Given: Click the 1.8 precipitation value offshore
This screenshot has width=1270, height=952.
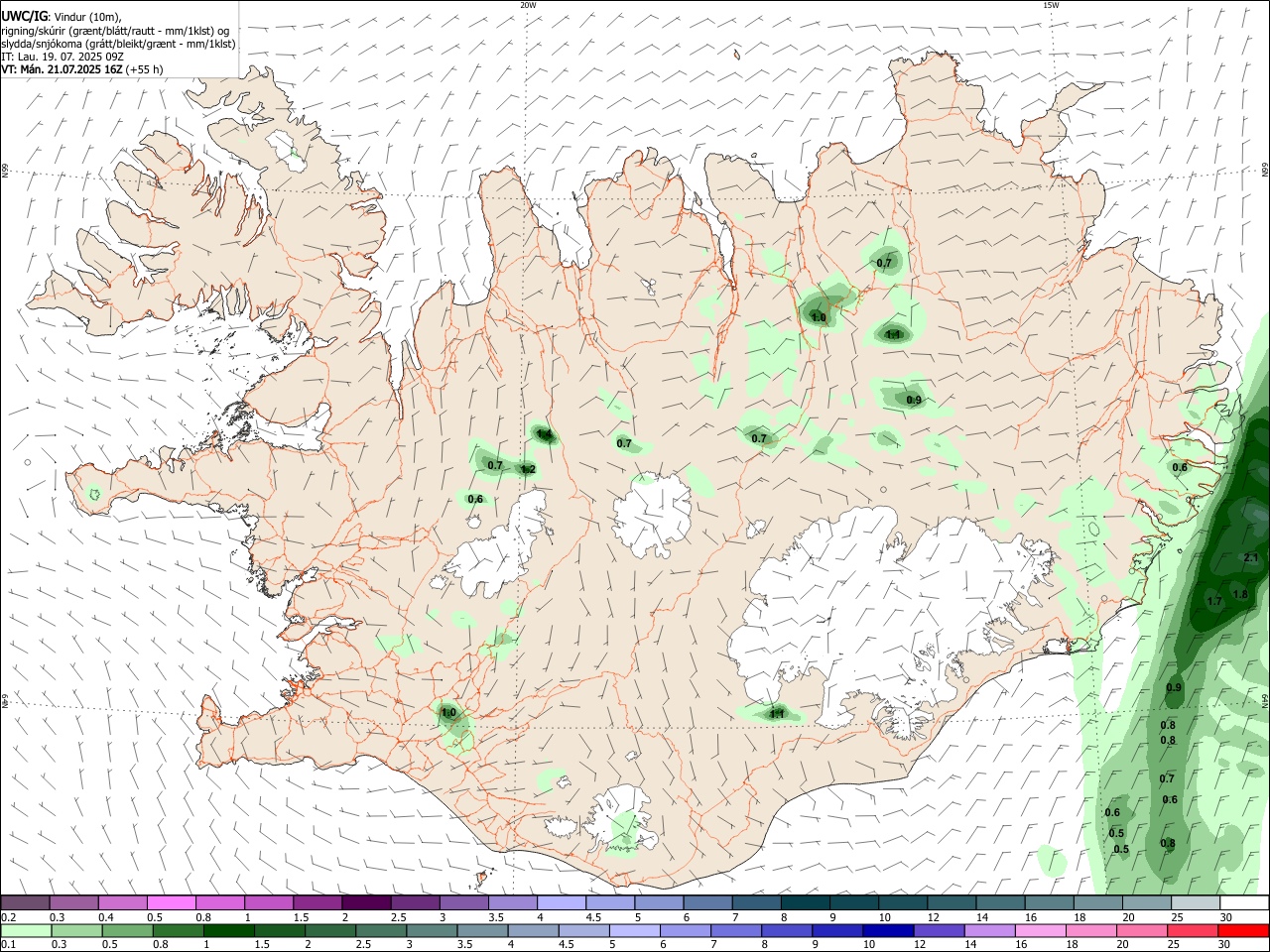Looking at the screenshot, I should 1240,595.
